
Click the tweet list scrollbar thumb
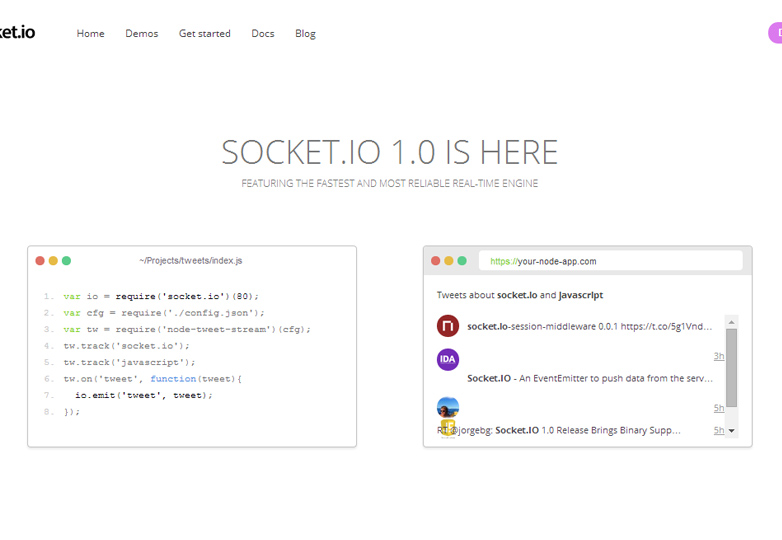(732, 368)
